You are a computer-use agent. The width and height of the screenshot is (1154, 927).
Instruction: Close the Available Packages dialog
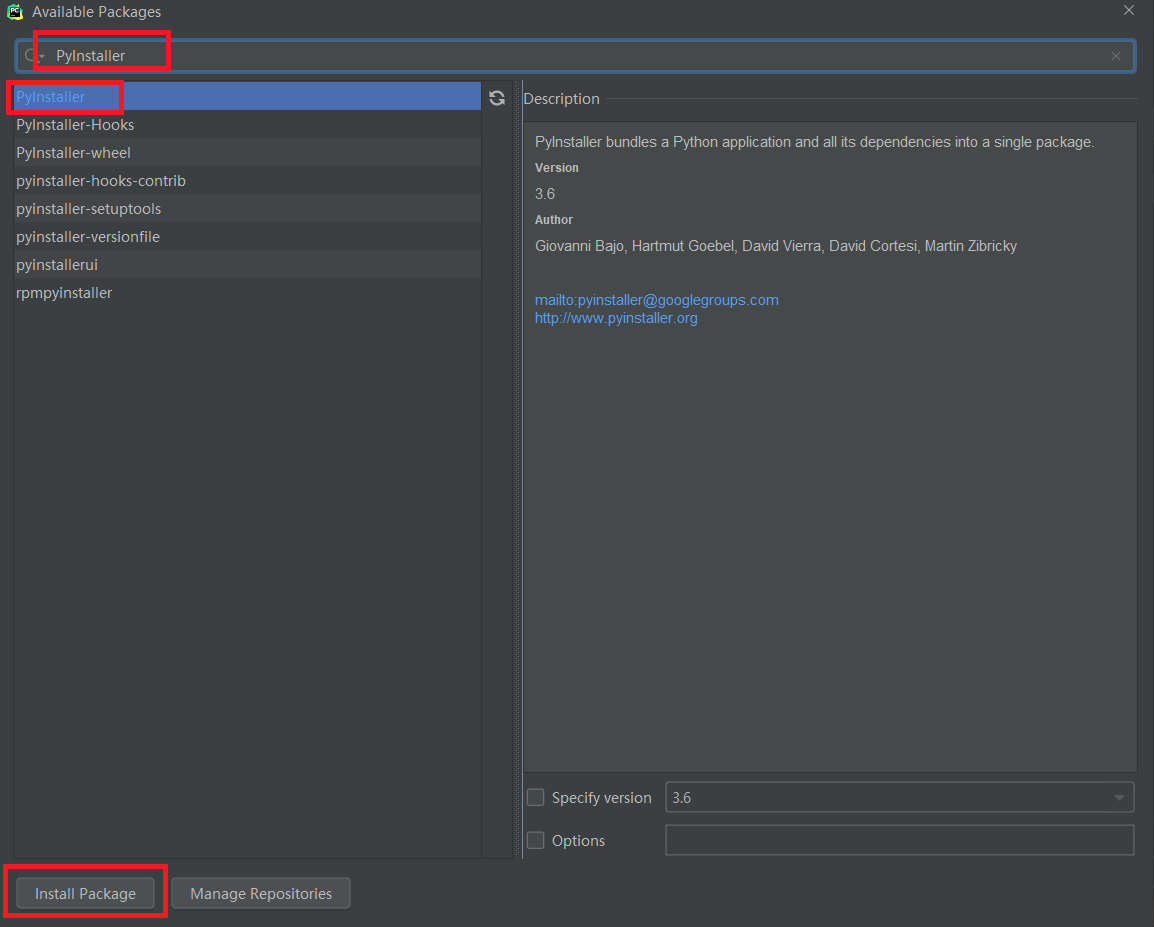pos(1129,10)
